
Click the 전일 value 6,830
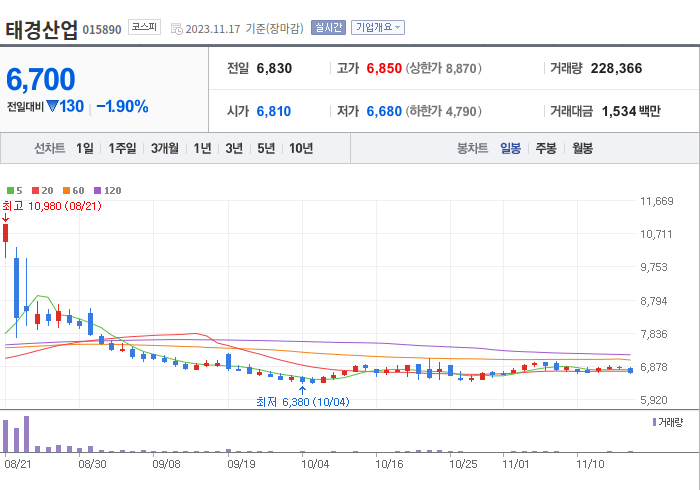point(274,68)
